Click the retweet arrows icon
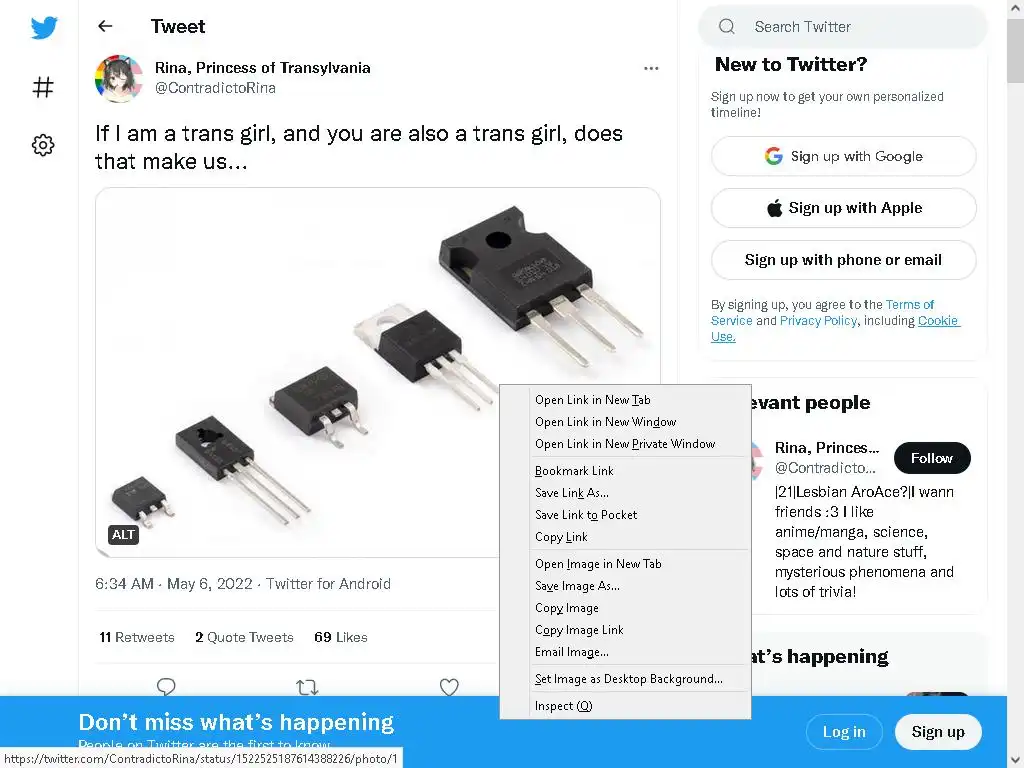 (x=307, y=686)
